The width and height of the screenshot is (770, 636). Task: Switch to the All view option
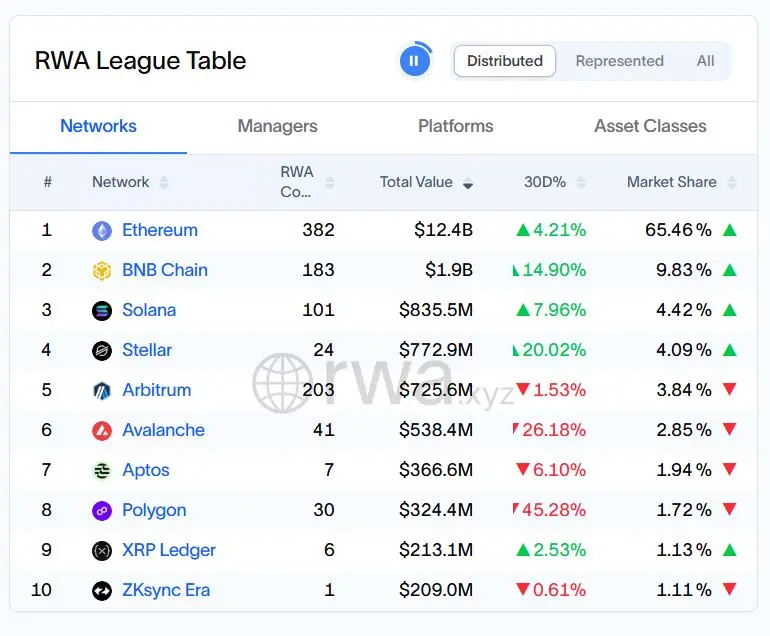pyautogui.click(x=705, y=61)
